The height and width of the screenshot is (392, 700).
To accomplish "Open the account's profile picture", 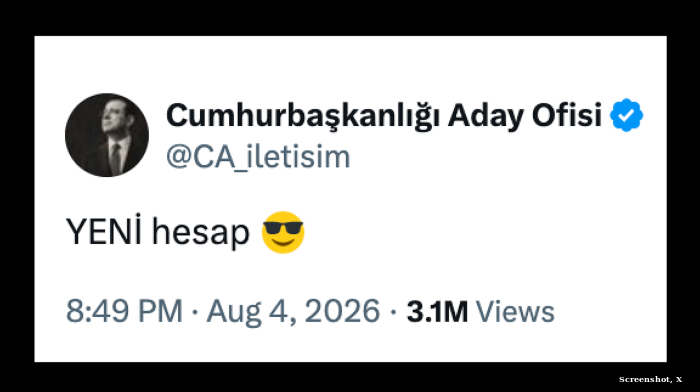I will 107,135.
